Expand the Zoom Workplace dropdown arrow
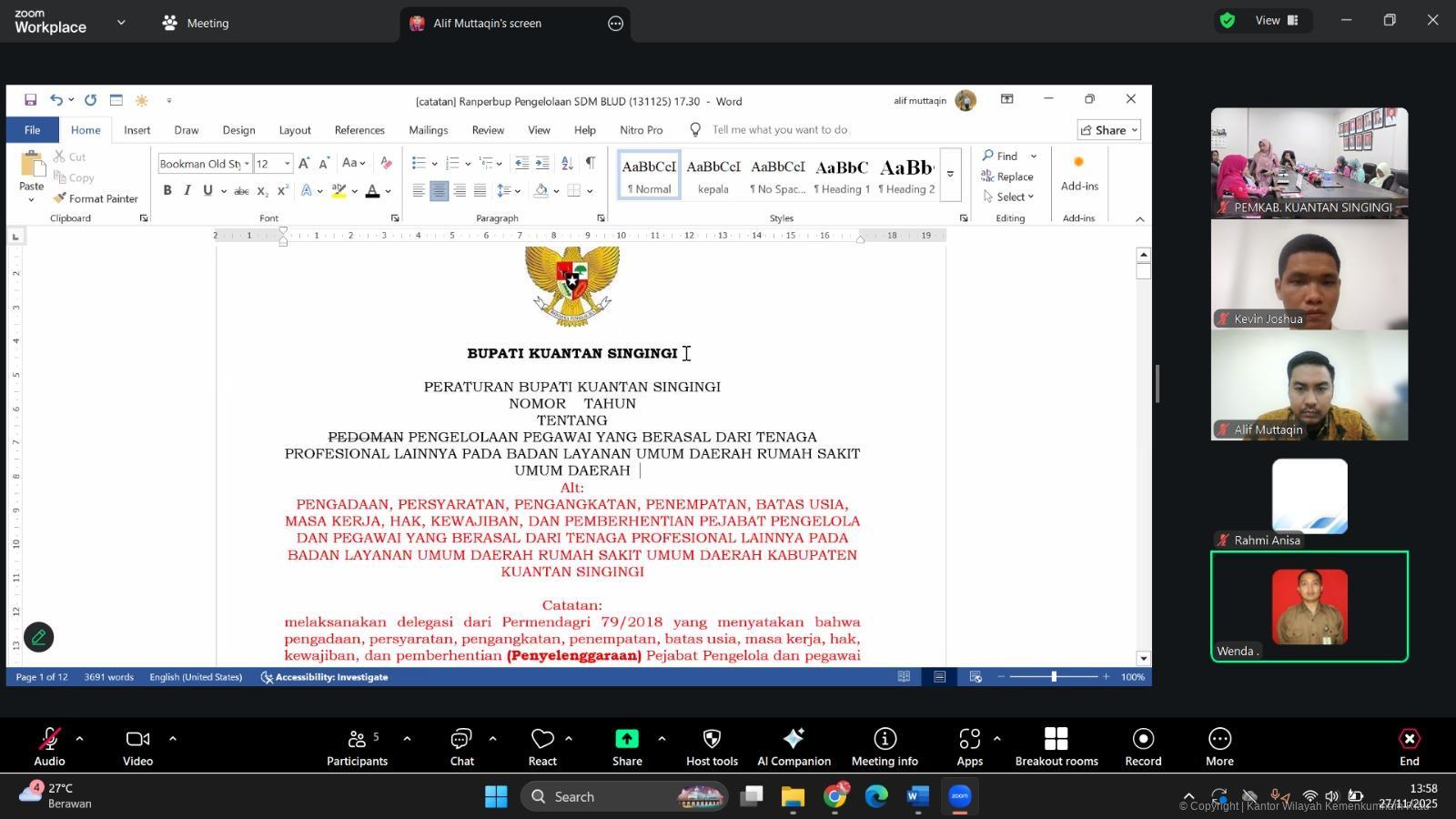1456x819 pixels. pos(121,23)
